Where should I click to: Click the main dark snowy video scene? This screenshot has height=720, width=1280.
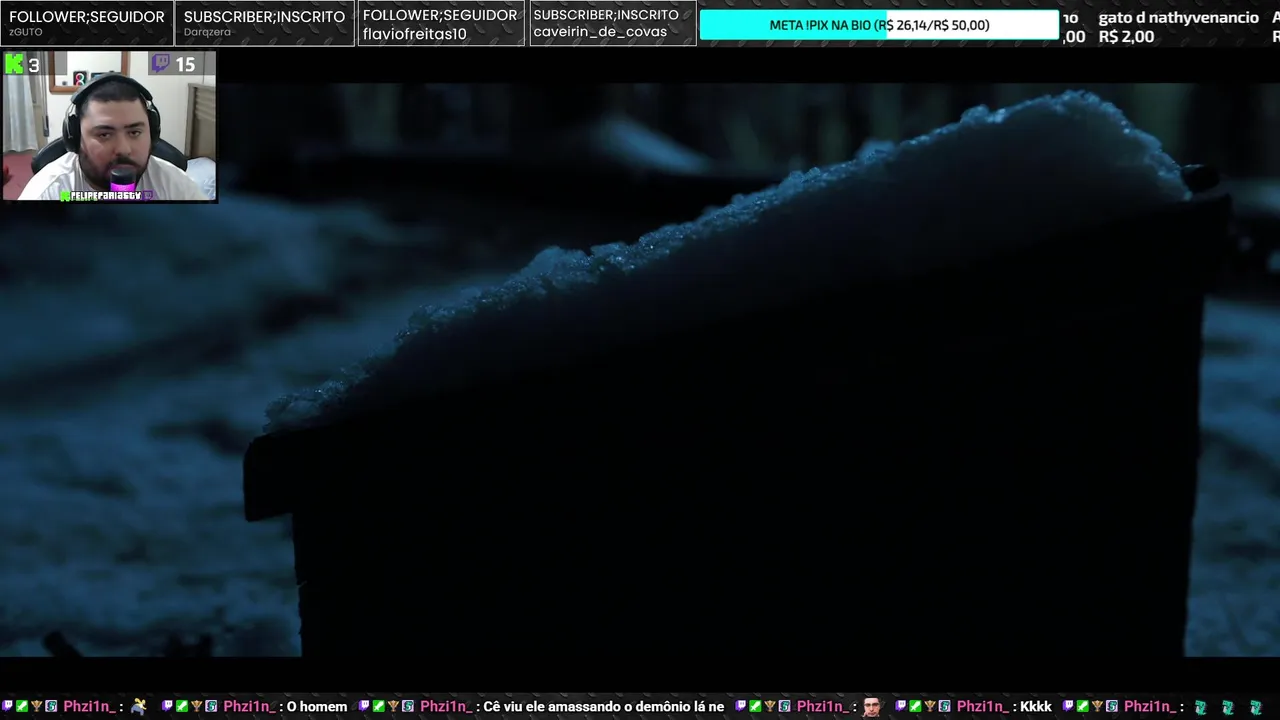click(x=640, y=370)
